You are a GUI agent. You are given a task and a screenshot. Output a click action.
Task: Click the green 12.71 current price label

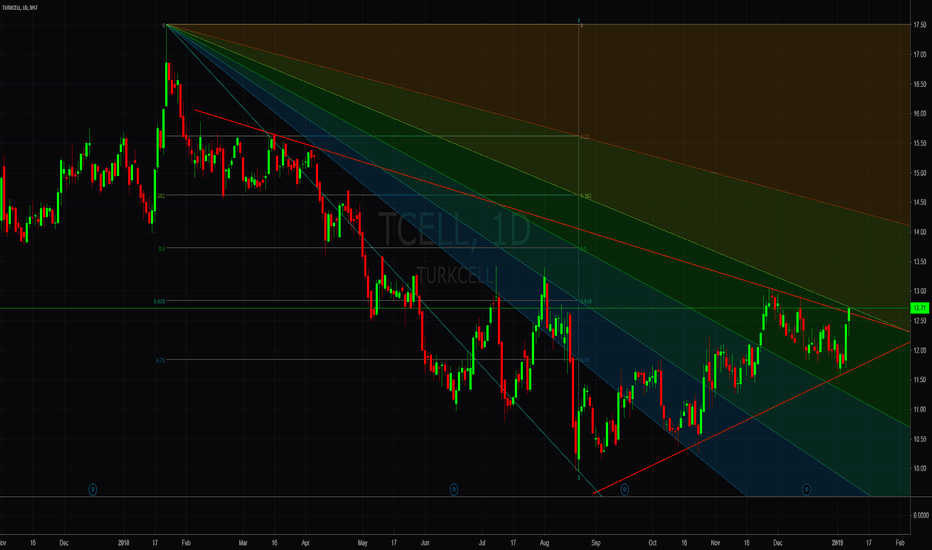920,308
